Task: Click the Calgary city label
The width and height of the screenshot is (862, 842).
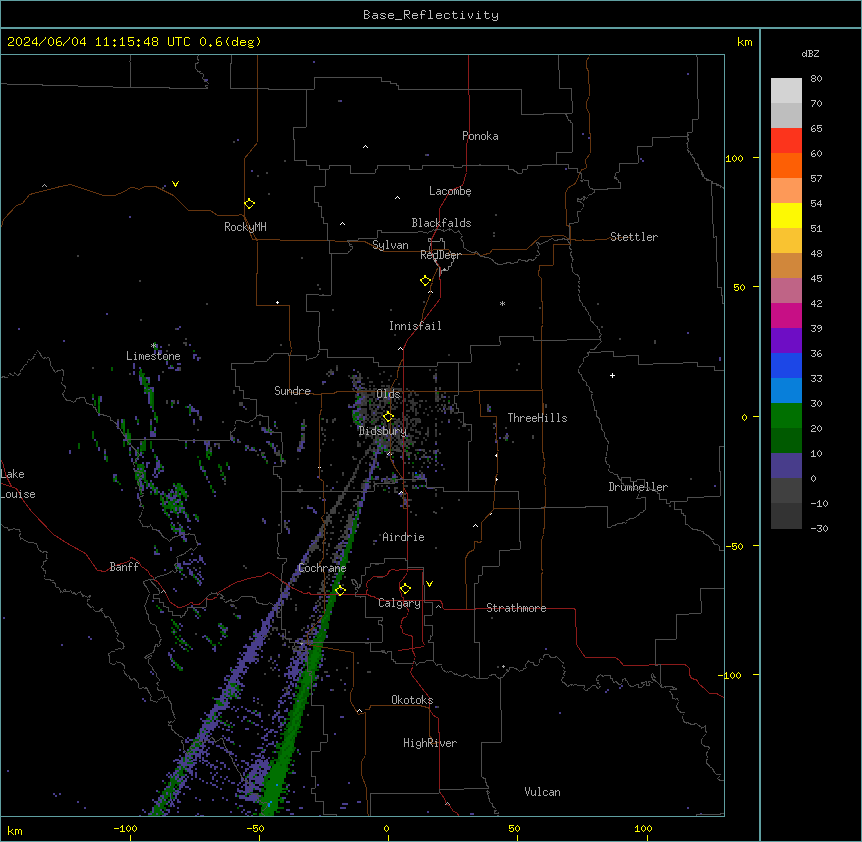Action: coord(399,603)
